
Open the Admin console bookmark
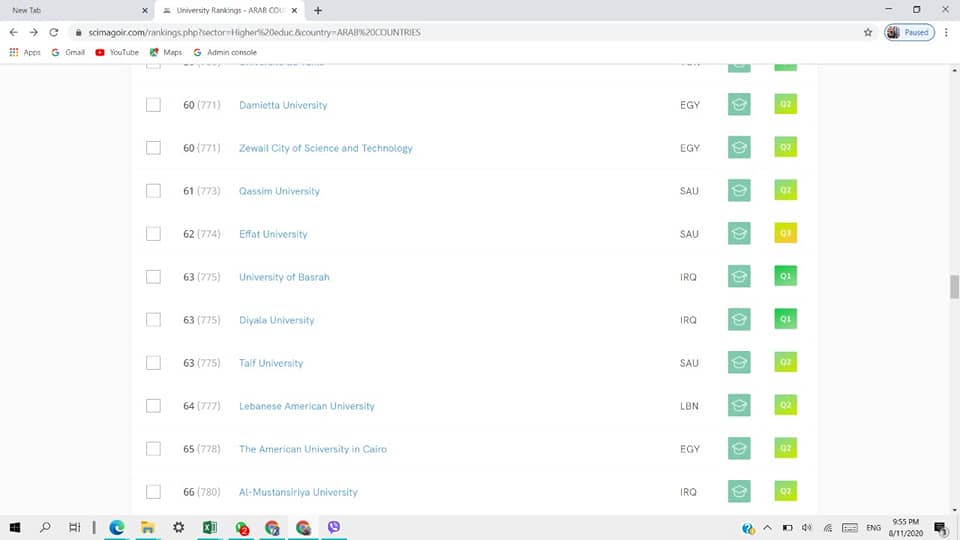click(225, 53)
